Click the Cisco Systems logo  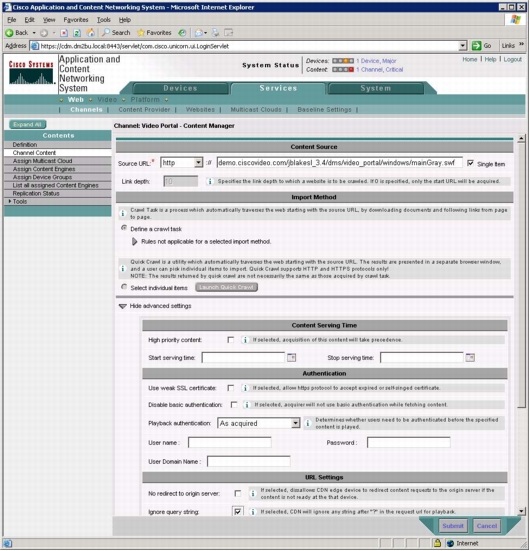(31, 73)
